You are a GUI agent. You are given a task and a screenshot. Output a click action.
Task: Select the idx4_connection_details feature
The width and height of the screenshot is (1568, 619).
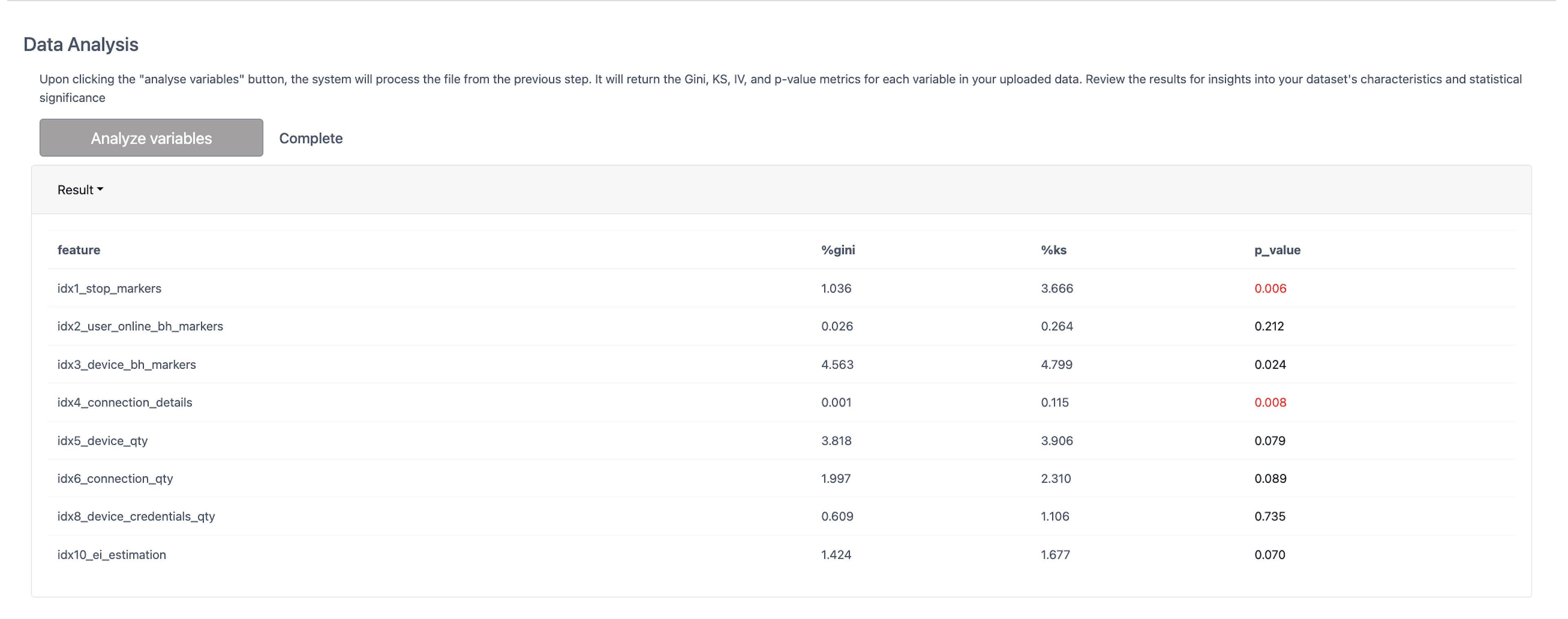click(125, 402)
